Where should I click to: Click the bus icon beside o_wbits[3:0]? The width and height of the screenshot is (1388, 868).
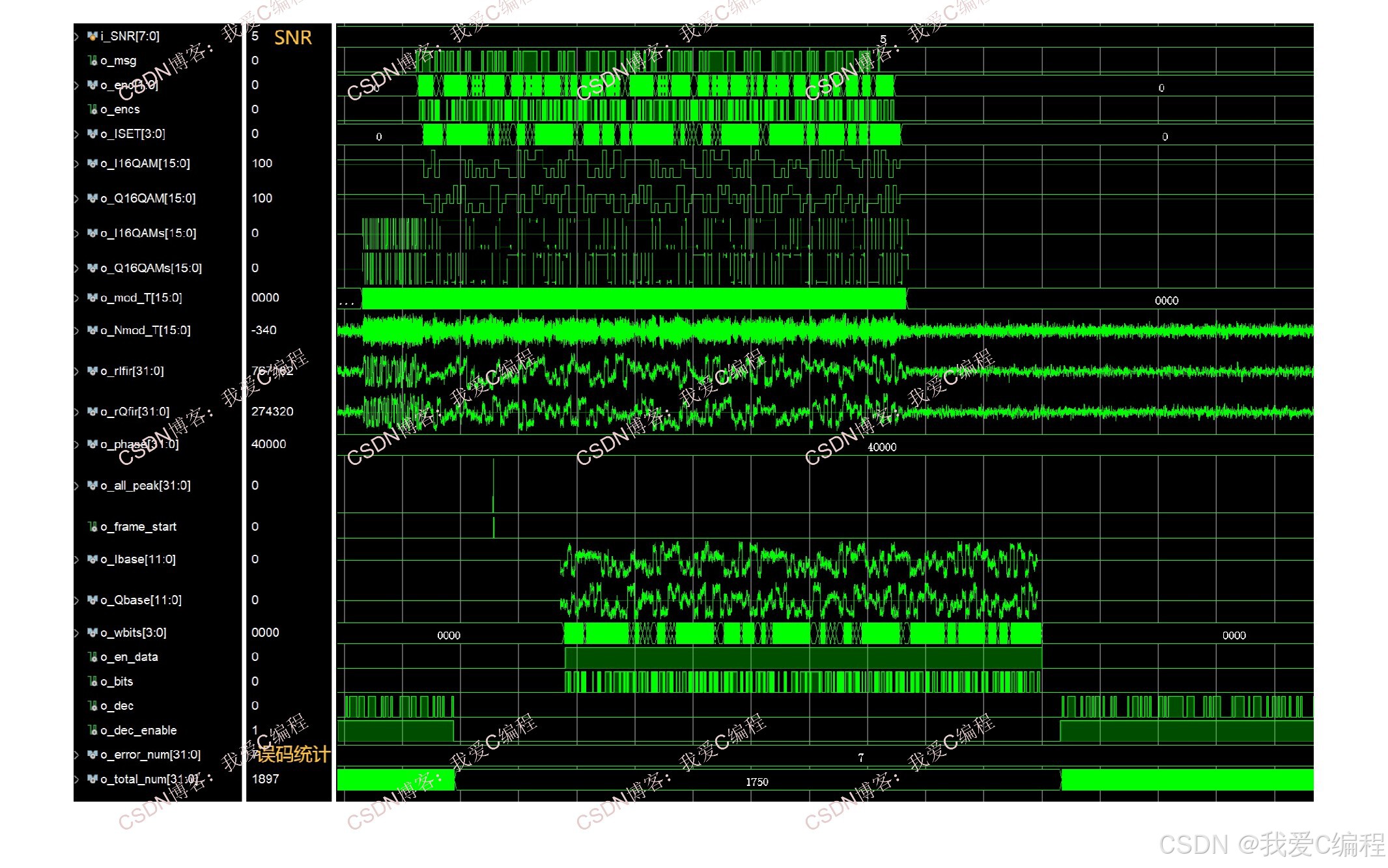click(92, 633)
